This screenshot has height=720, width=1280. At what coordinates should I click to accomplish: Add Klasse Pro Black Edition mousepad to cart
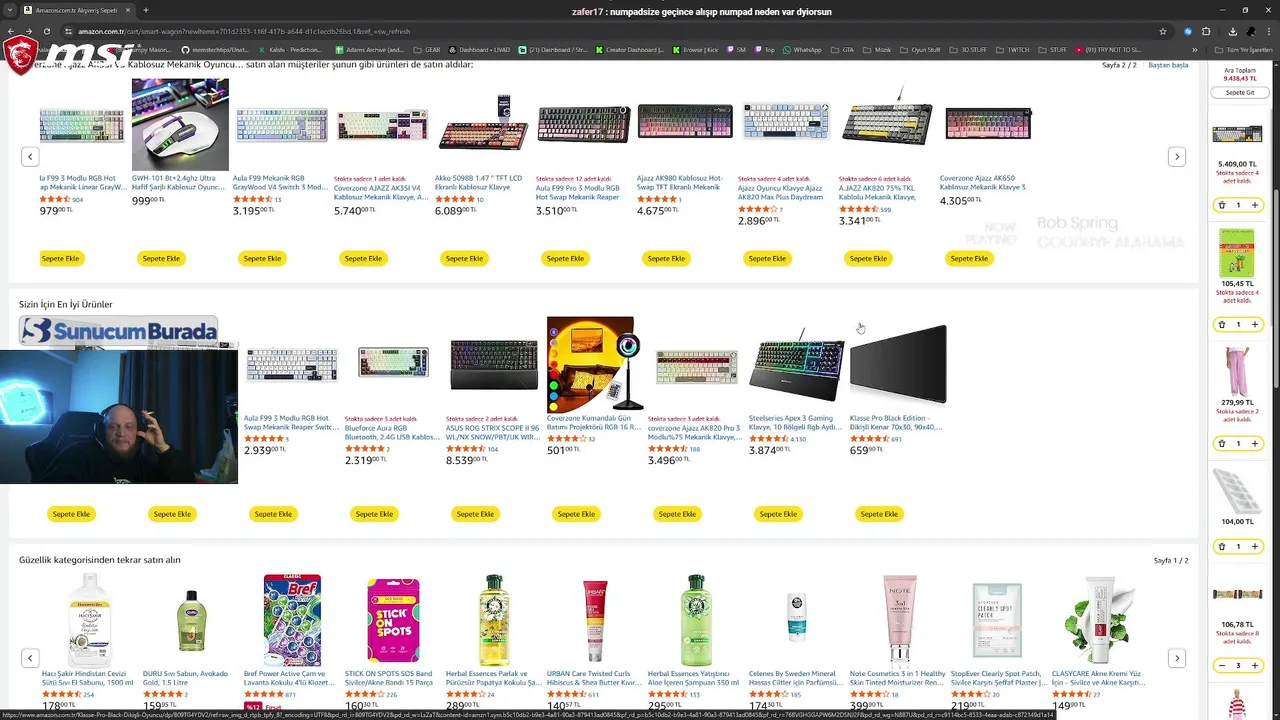[x=879, y=514]
